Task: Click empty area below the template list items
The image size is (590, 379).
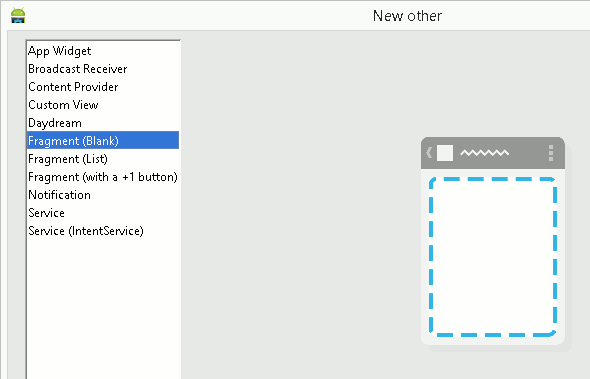Action: click(103, 309)
